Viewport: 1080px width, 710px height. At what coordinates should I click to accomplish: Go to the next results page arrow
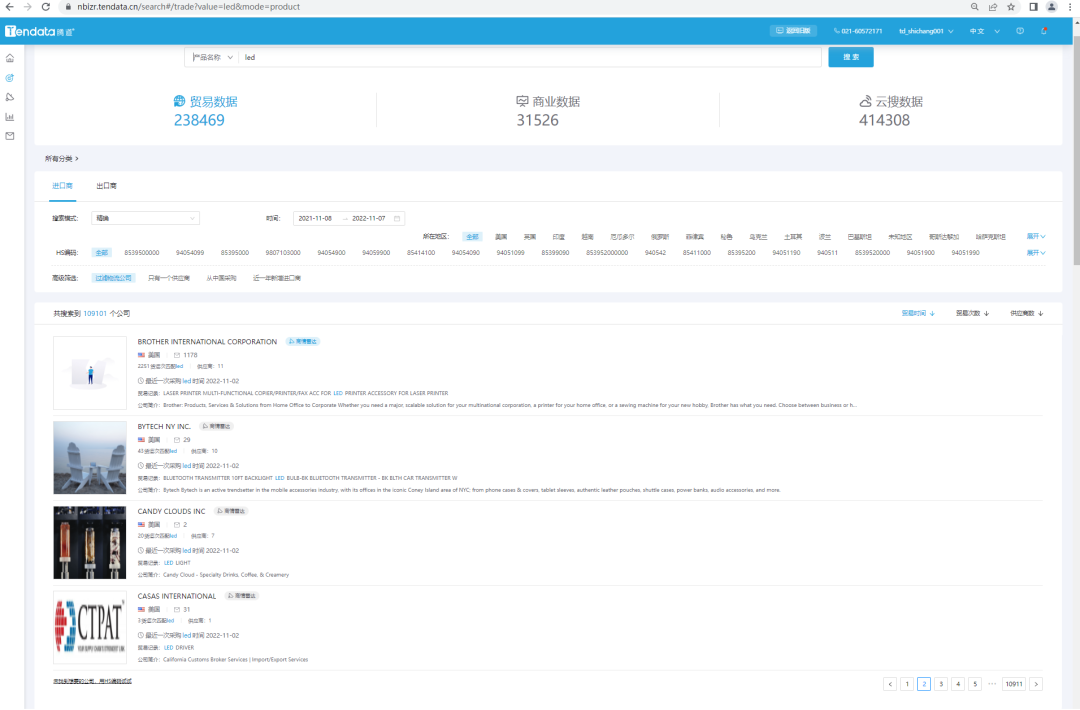[1036, 684]
